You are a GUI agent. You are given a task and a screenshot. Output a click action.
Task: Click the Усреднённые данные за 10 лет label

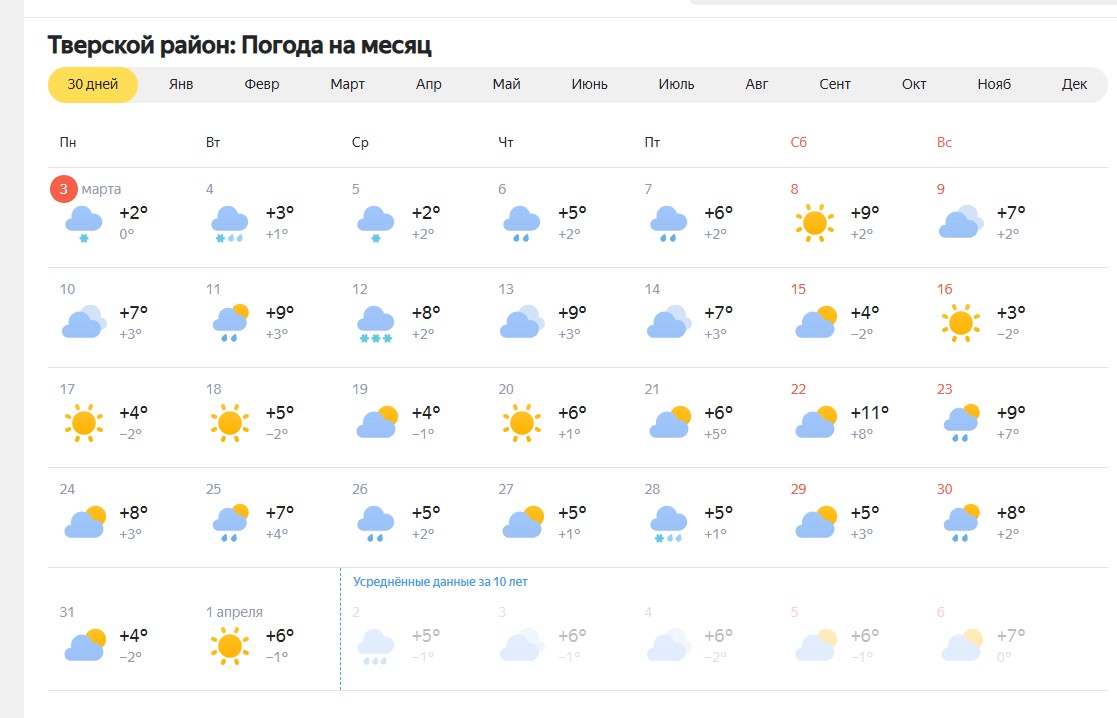coord(440,581)
